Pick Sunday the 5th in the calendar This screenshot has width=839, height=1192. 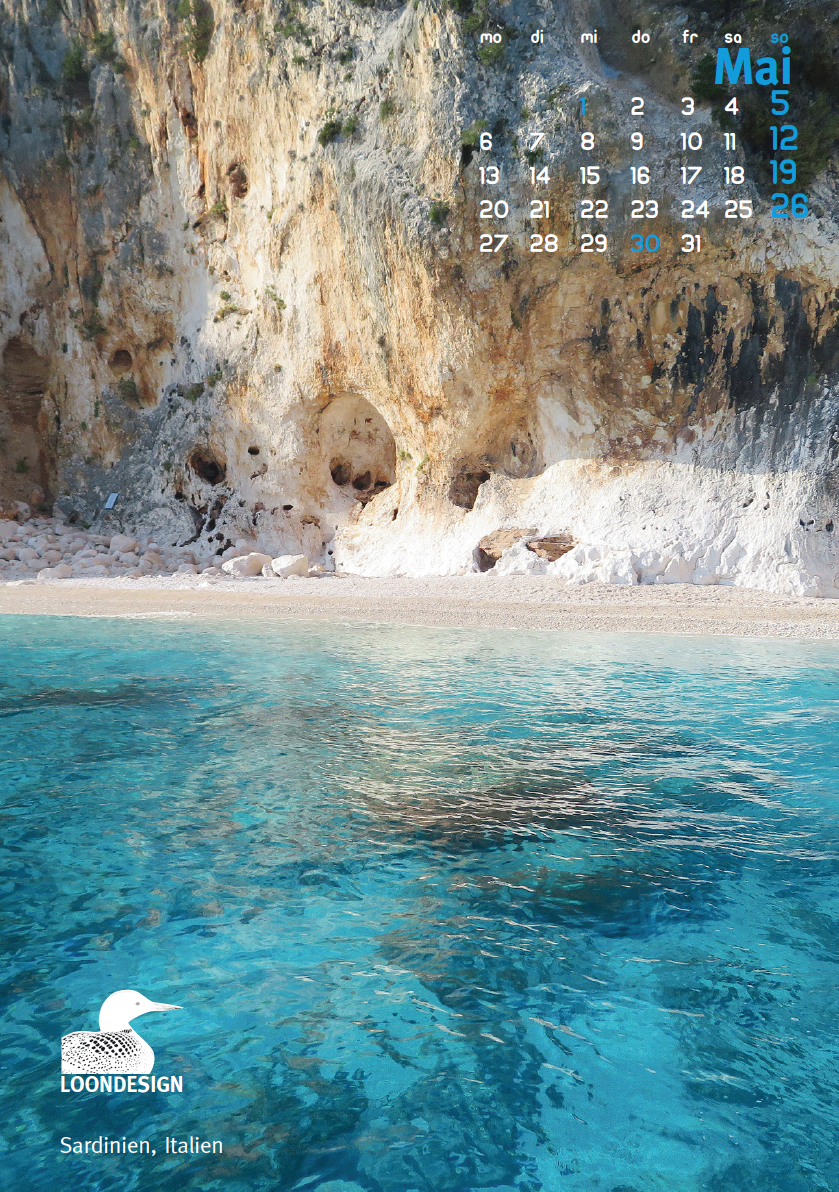(780, 104)
